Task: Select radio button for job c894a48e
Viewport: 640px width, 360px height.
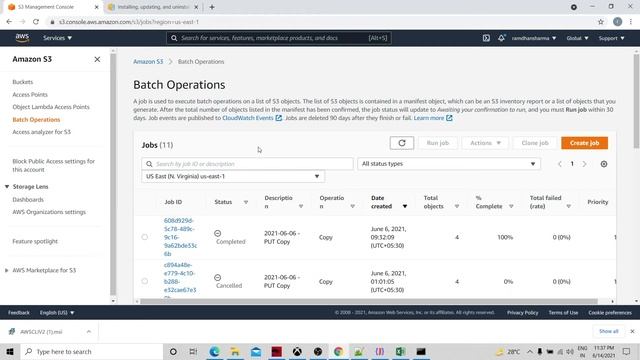Action: [144, 281]
